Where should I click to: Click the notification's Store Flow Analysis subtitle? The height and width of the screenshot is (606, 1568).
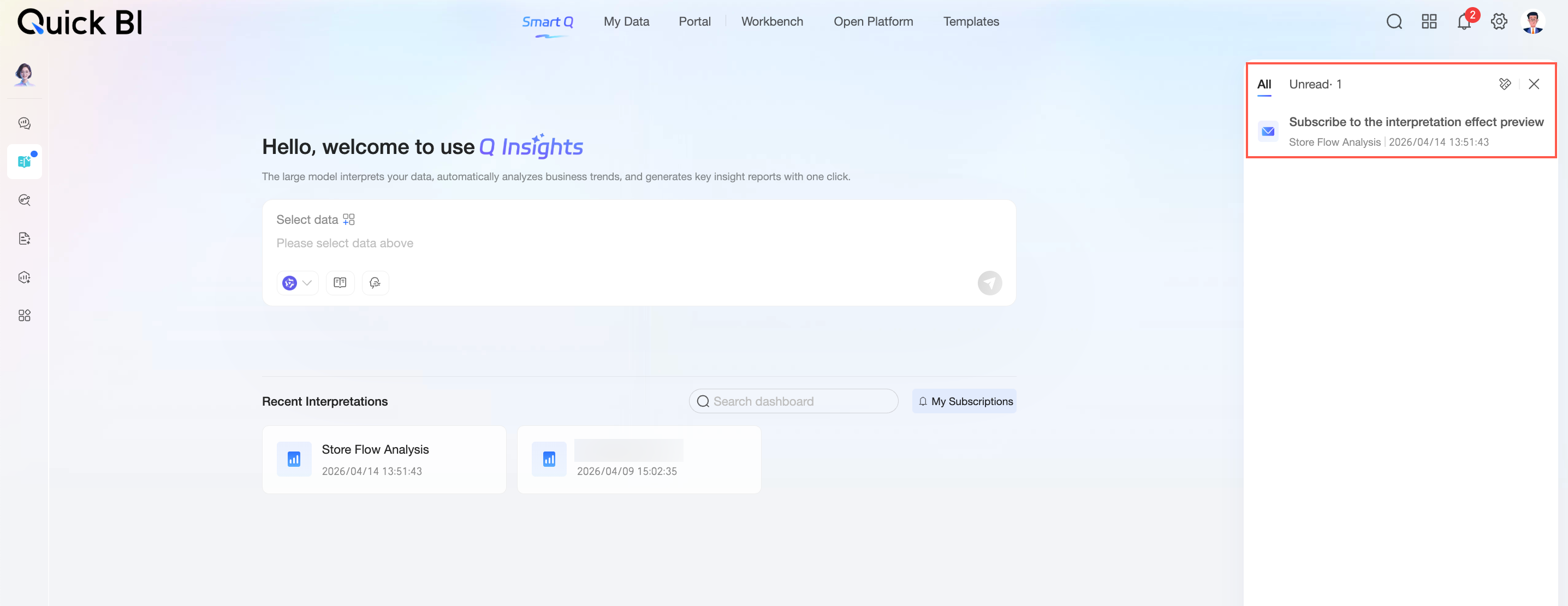tap(1334, 142)
